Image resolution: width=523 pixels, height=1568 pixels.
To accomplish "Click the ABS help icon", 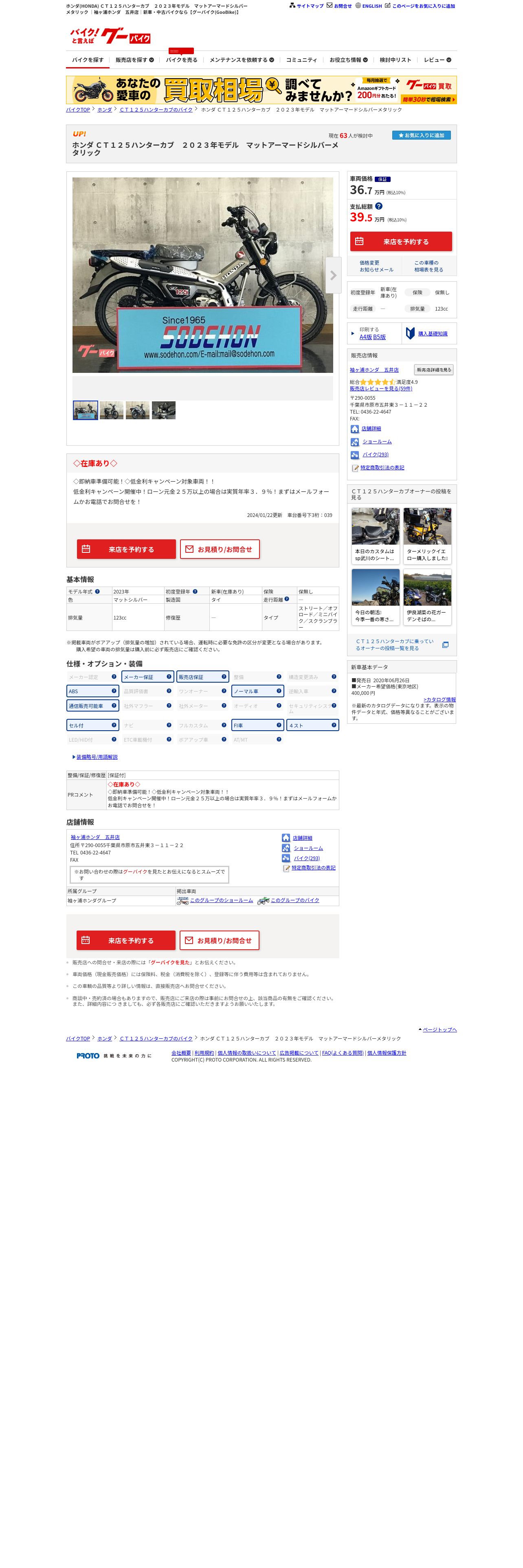I will tap(114, 691).
